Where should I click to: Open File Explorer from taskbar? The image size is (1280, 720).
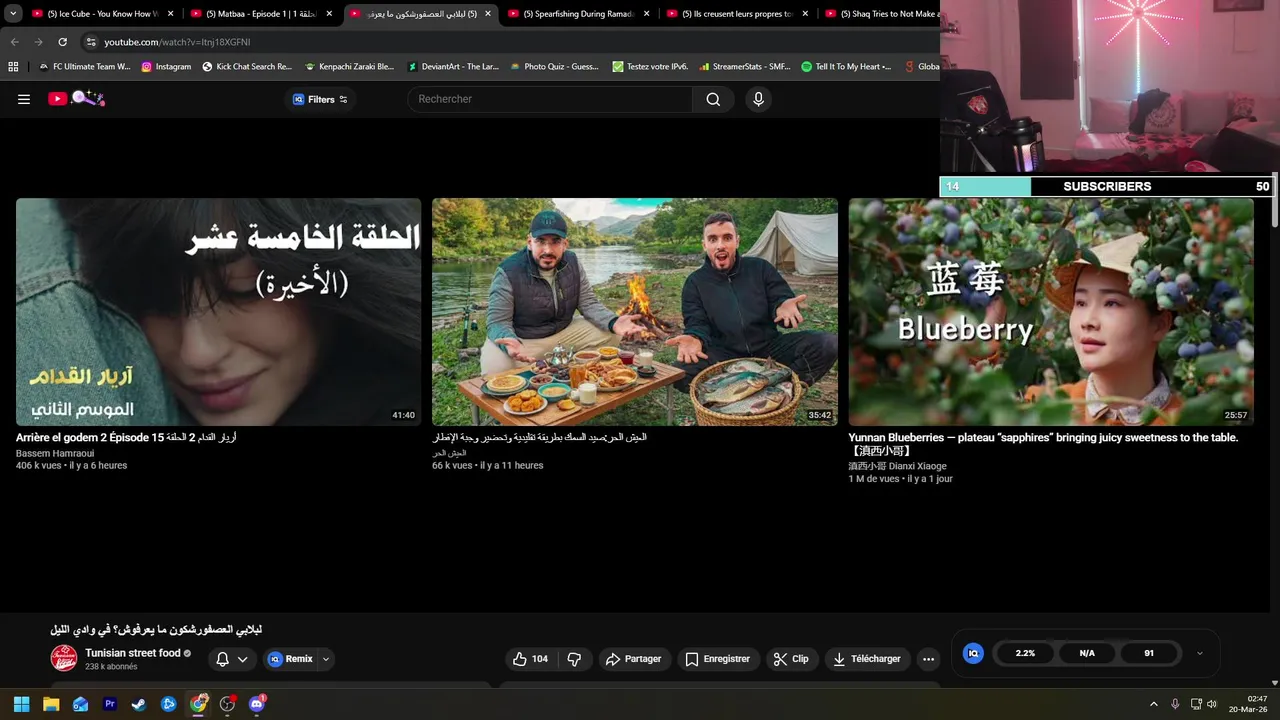[51, 704]
